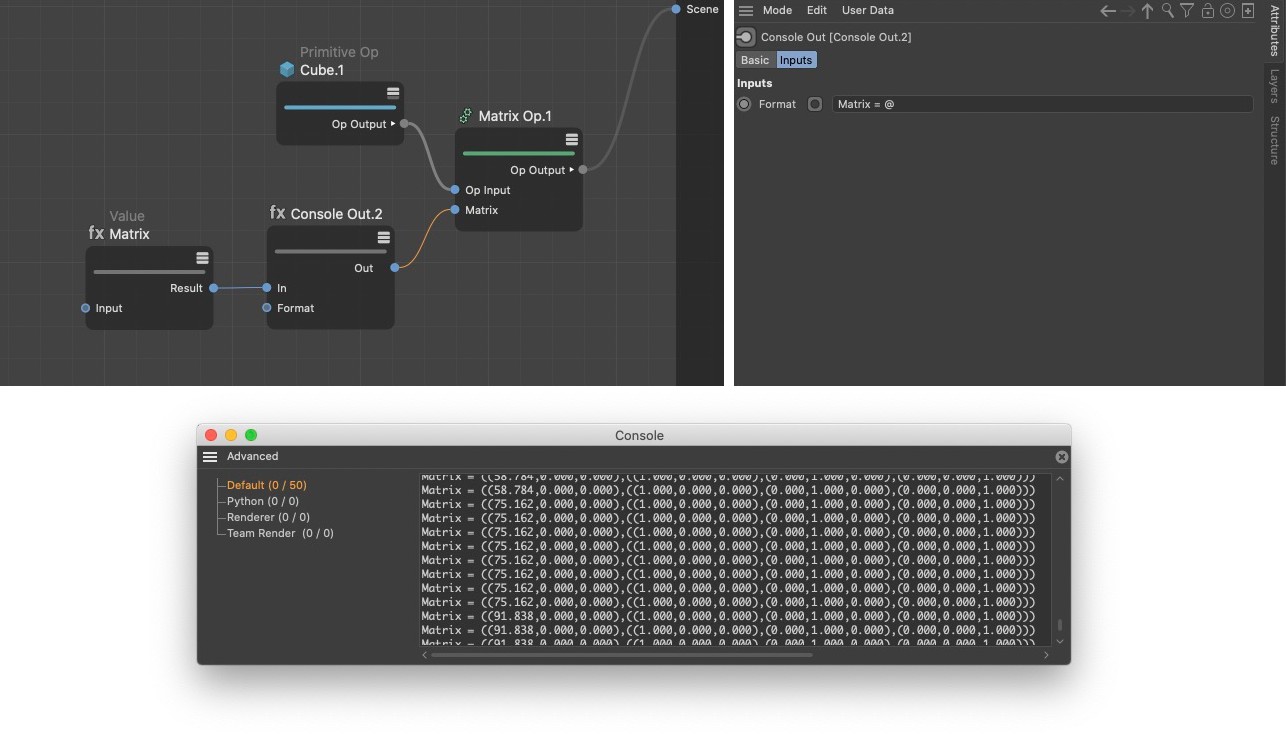Click the Format port of Console Out.2
This screenshot has height=739, width=1286.
(x=267, y=308)
